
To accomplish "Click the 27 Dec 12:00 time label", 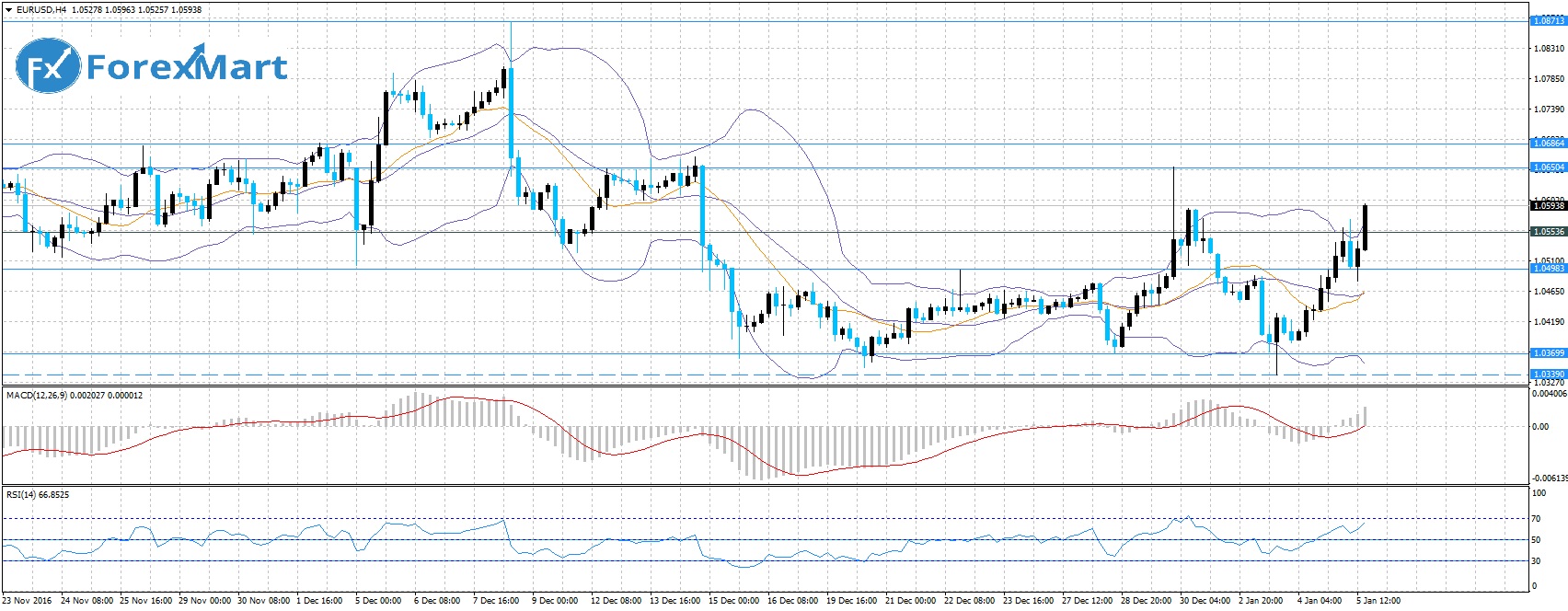I will [x=1088, y=601].
